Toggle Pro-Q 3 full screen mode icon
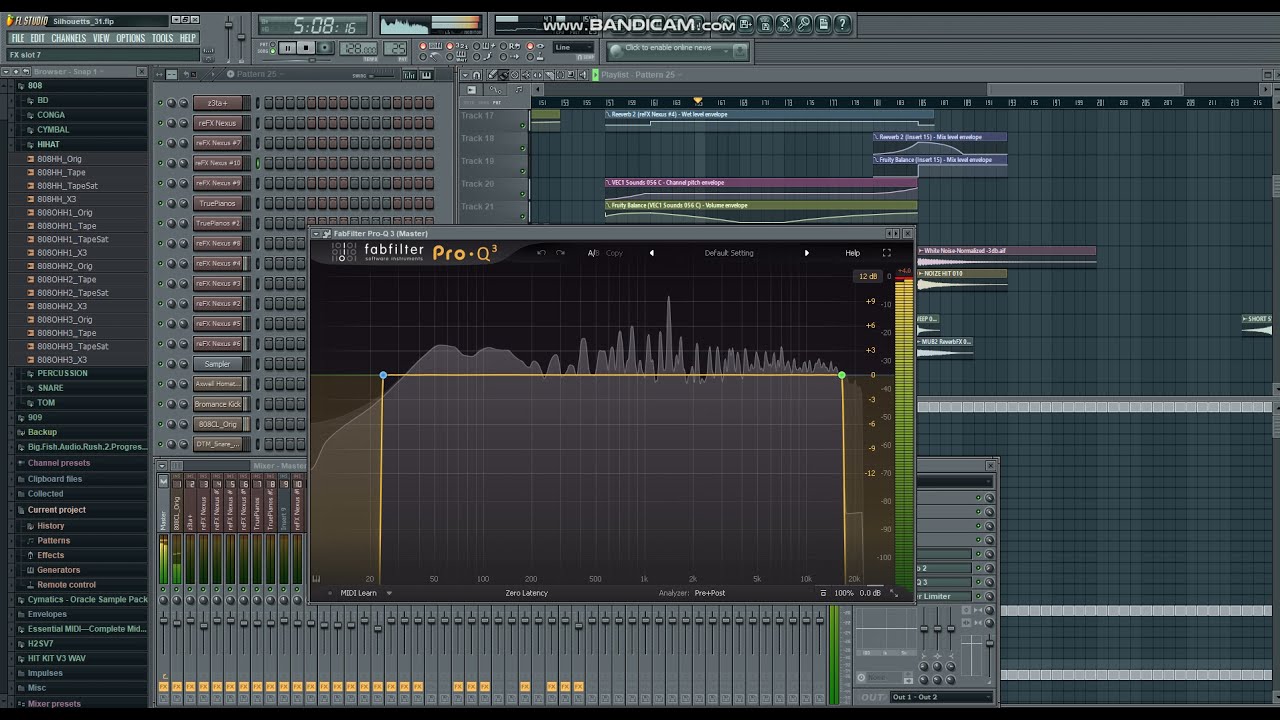Screen dimensions: 1280x720 [886, 253]
